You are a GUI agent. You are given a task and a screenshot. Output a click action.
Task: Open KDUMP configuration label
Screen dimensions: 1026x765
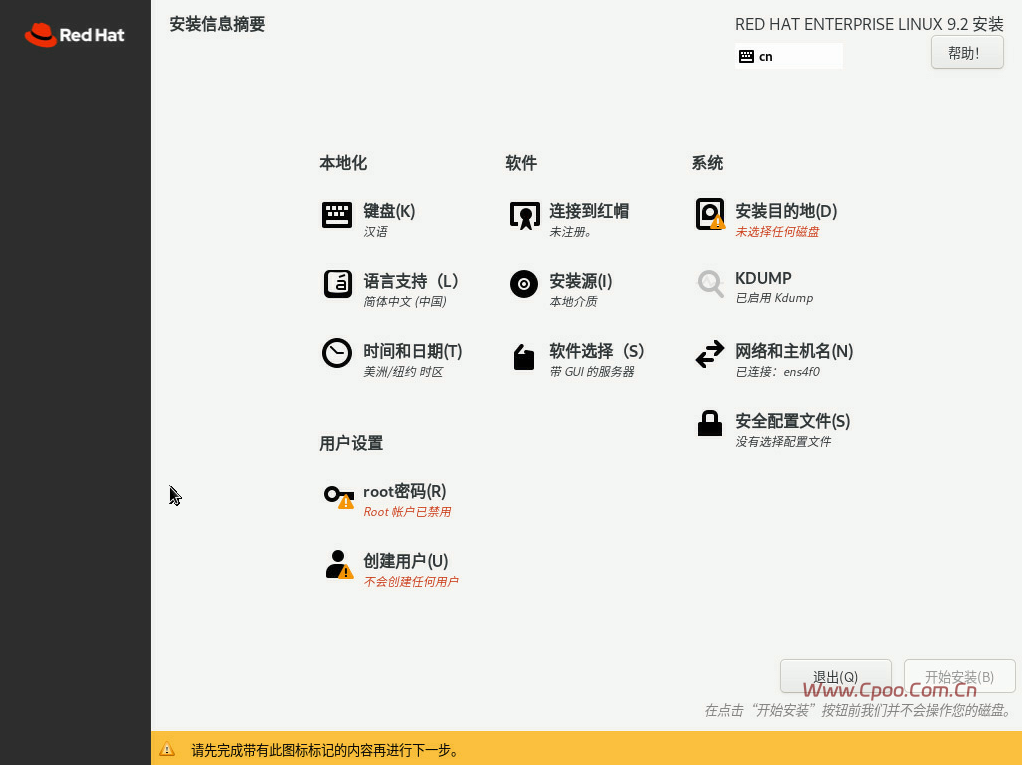(764, 278)
